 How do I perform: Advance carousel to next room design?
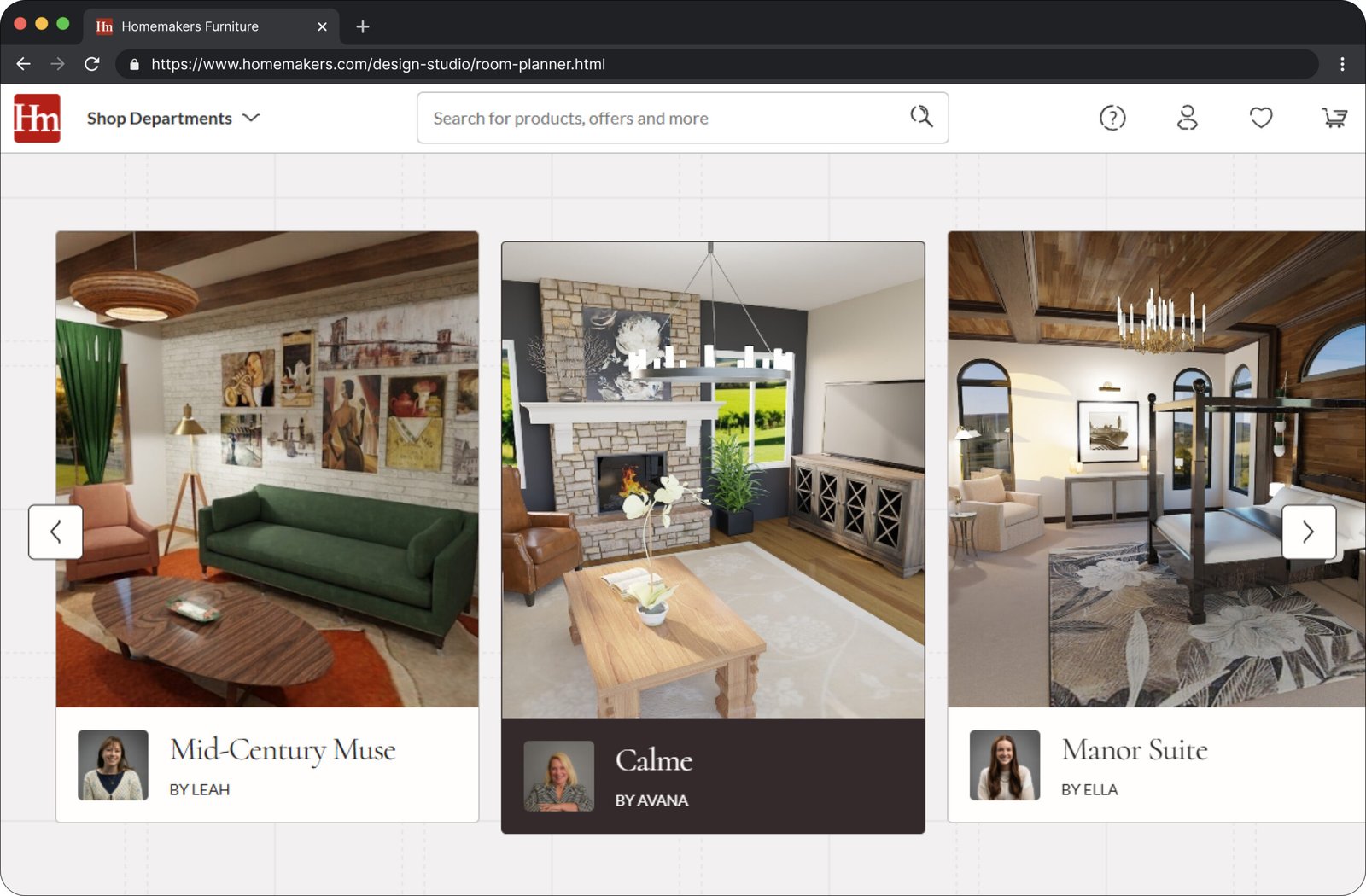(x=1308, y=532)
